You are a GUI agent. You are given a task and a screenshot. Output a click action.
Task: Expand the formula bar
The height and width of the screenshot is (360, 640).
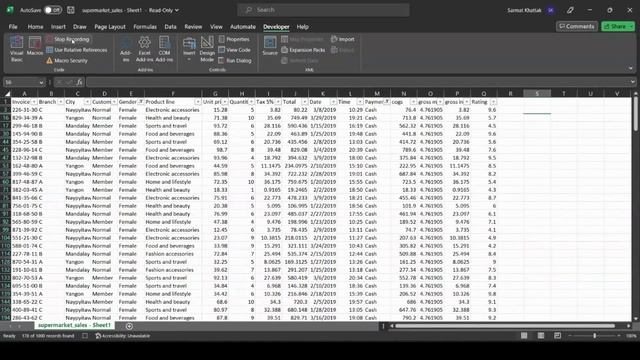[632, 82]
